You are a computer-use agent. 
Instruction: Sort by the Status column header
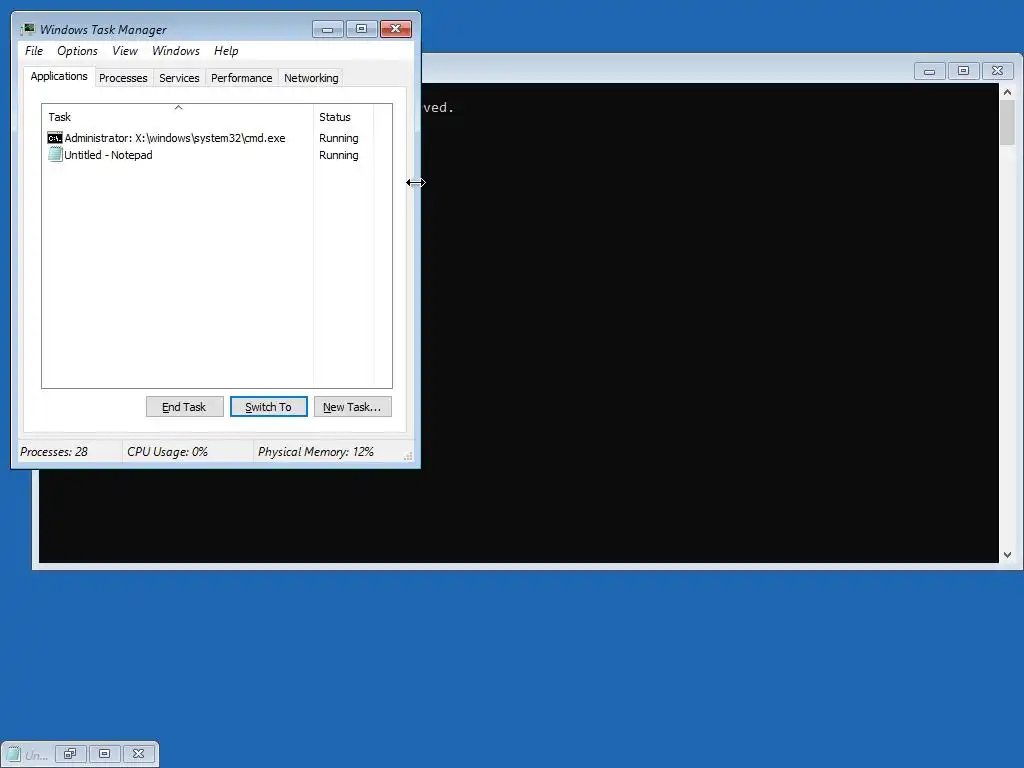tap(344, 116)
